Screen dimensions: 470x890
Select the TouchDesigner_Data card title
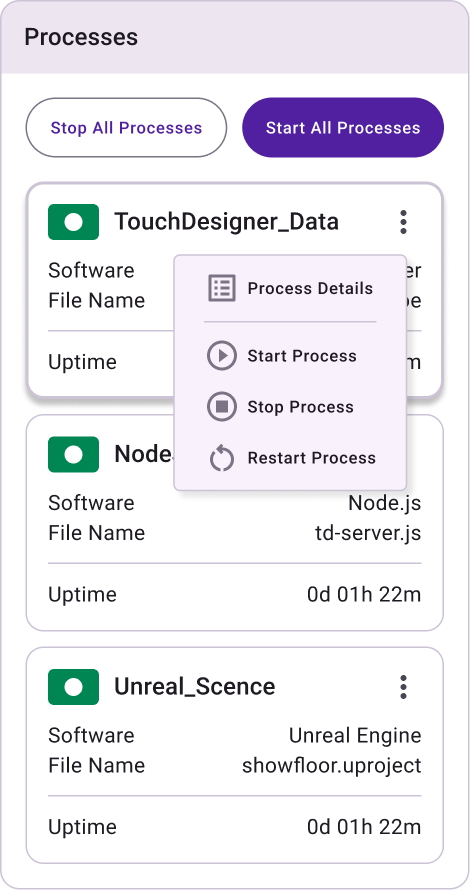[x=226, y=222]
